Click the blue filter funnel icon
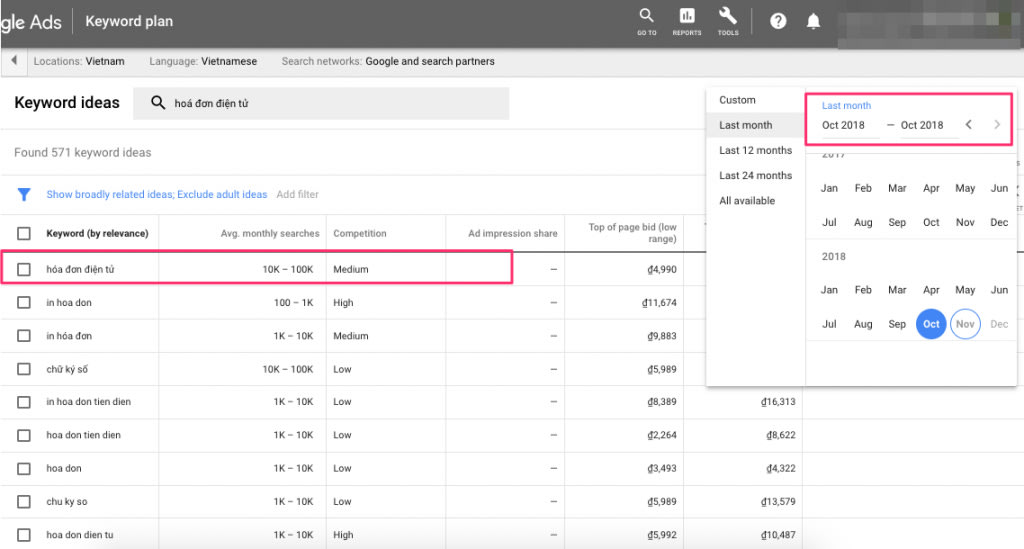The width and height of the screenshot is (1024, 549). tap(24, 195)
